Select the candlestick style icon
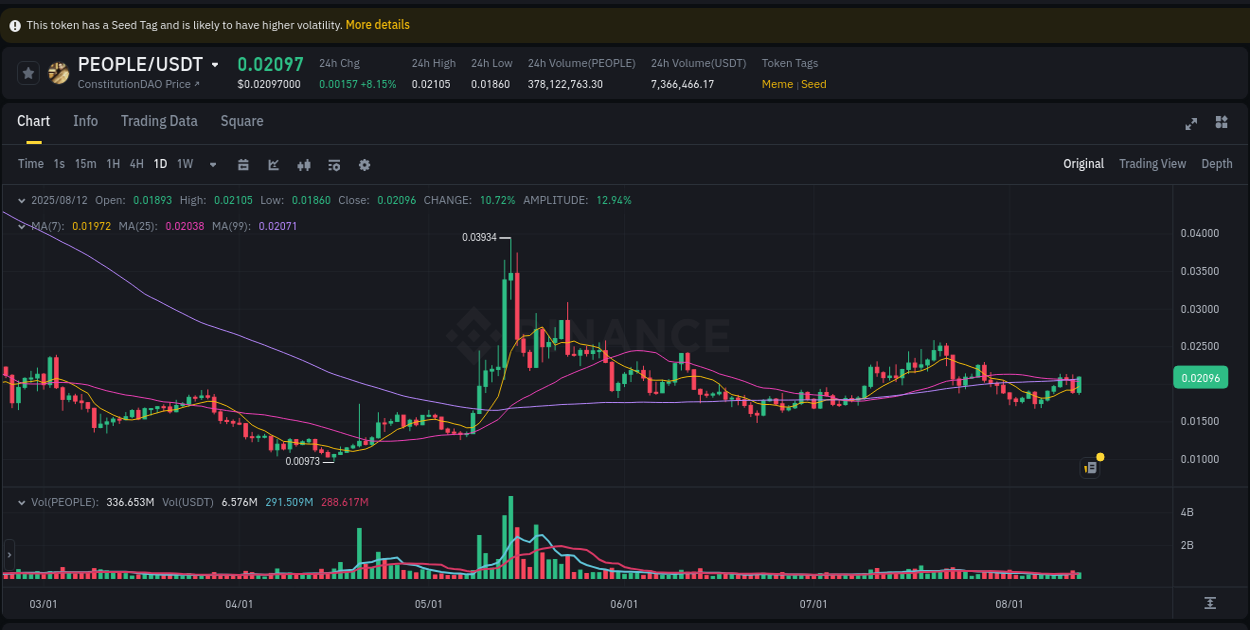 point(304,163)
